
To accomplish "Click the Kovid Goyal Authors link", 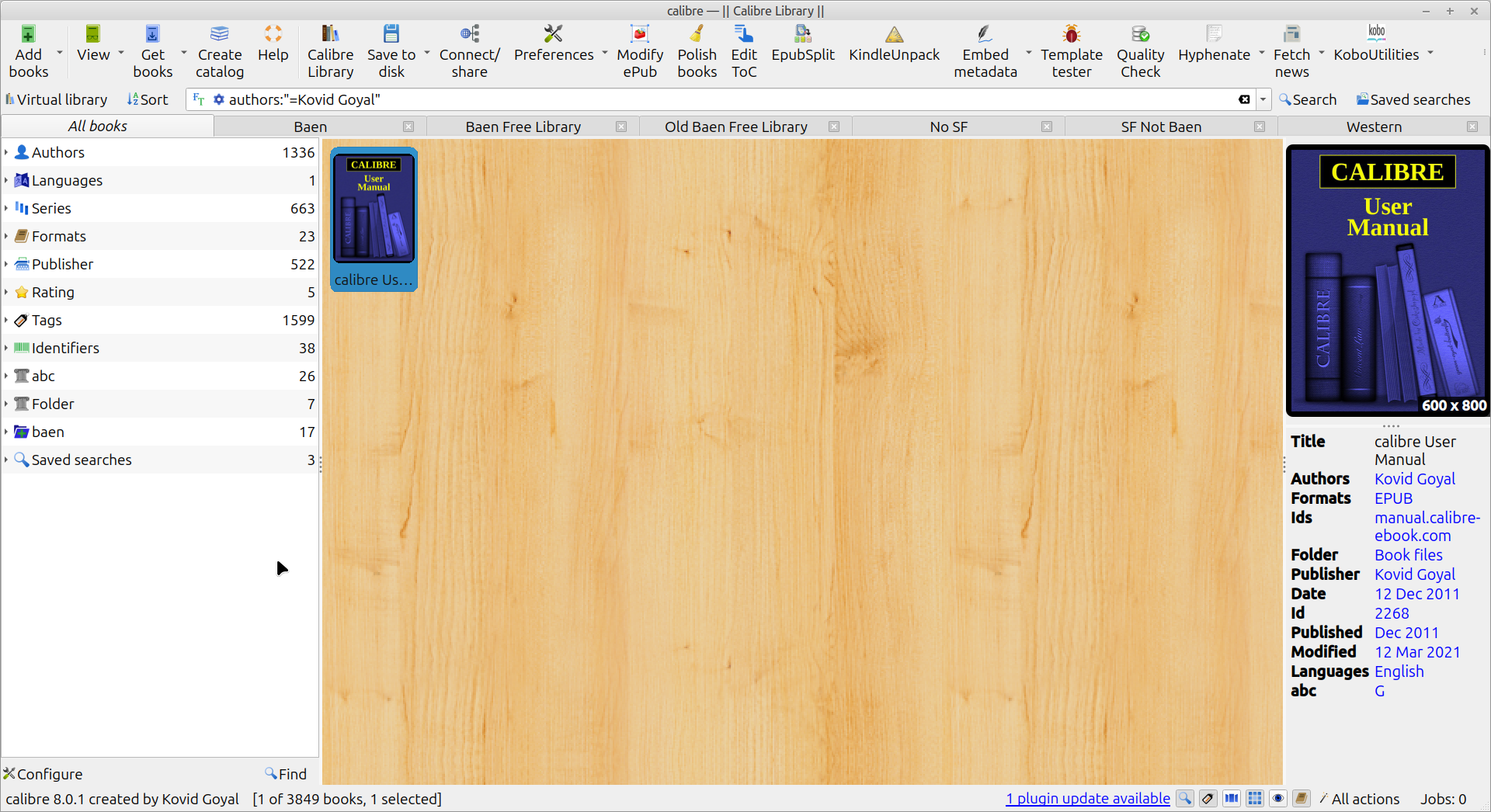I will pyautogui.click(x=1415, y=479).
